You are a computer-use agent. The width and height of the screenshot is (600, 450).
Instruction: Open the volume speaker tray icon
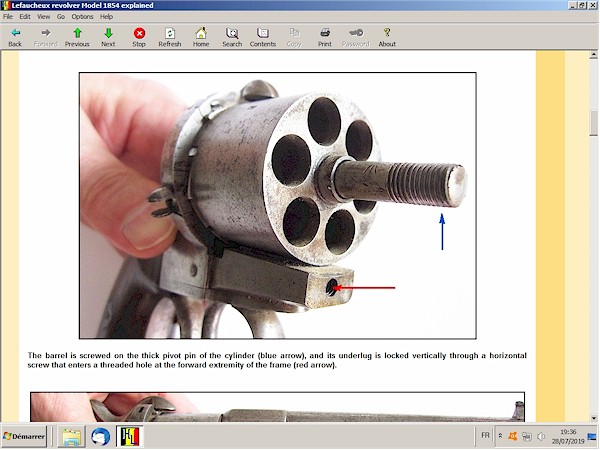click(541, 436)
